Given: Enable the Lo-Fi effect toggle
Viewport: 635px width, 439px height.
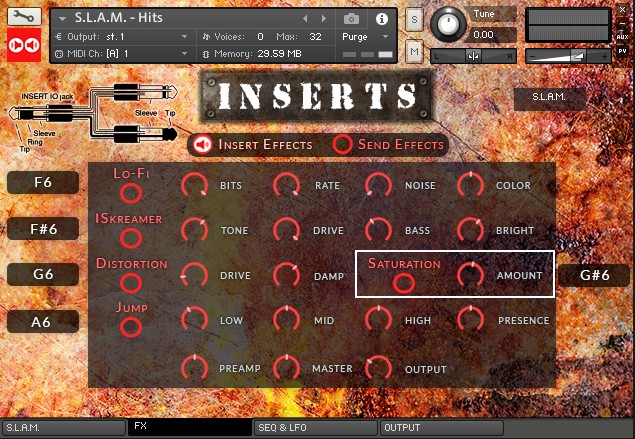Looking at the screenshot, I should pyautogui.click(x=131, y=193).
